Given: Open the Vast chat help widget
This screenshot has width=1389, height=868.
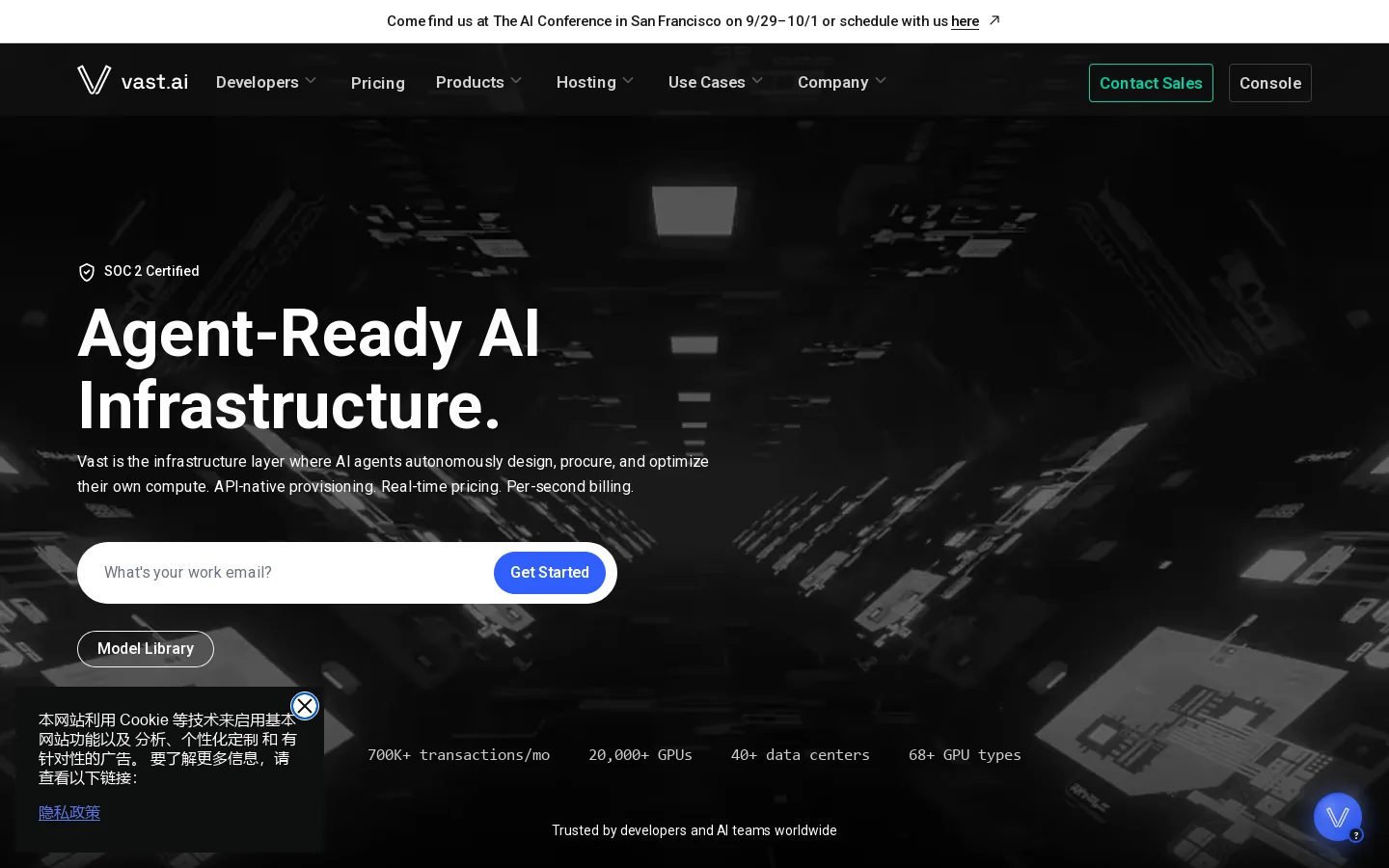Looking at the screenshot, I should coord(1338,817).
